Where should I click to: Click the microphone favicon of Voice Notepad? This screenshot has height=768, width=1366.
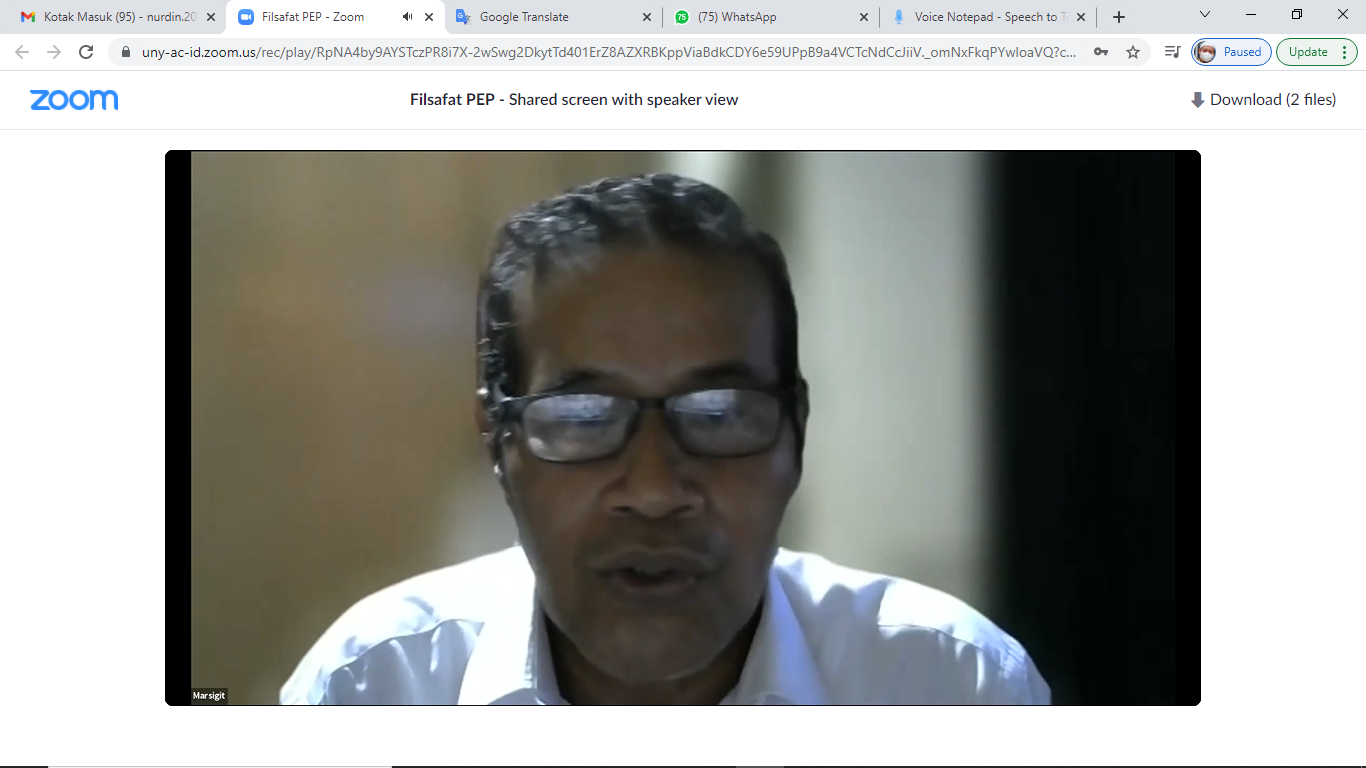(898, 17)
